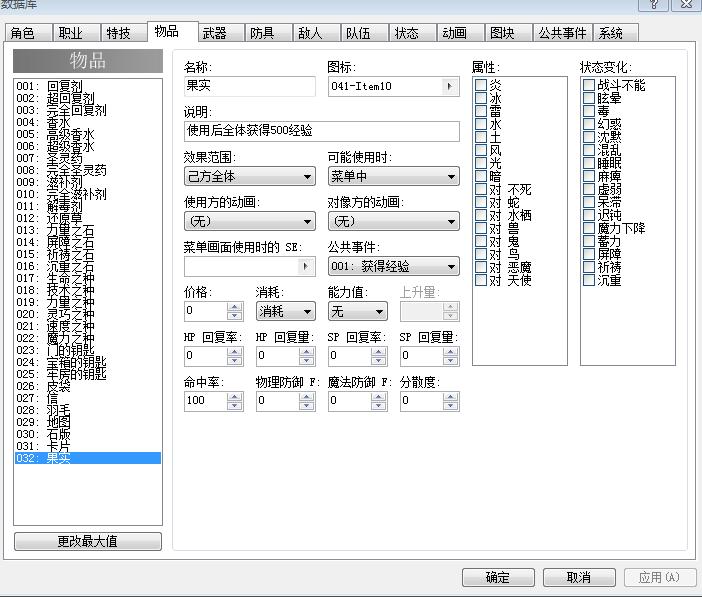This screenshot has width=702, height=597.
Task: Open the 效果范围 dropdown showing 己方全体
Action: (250, 176)
